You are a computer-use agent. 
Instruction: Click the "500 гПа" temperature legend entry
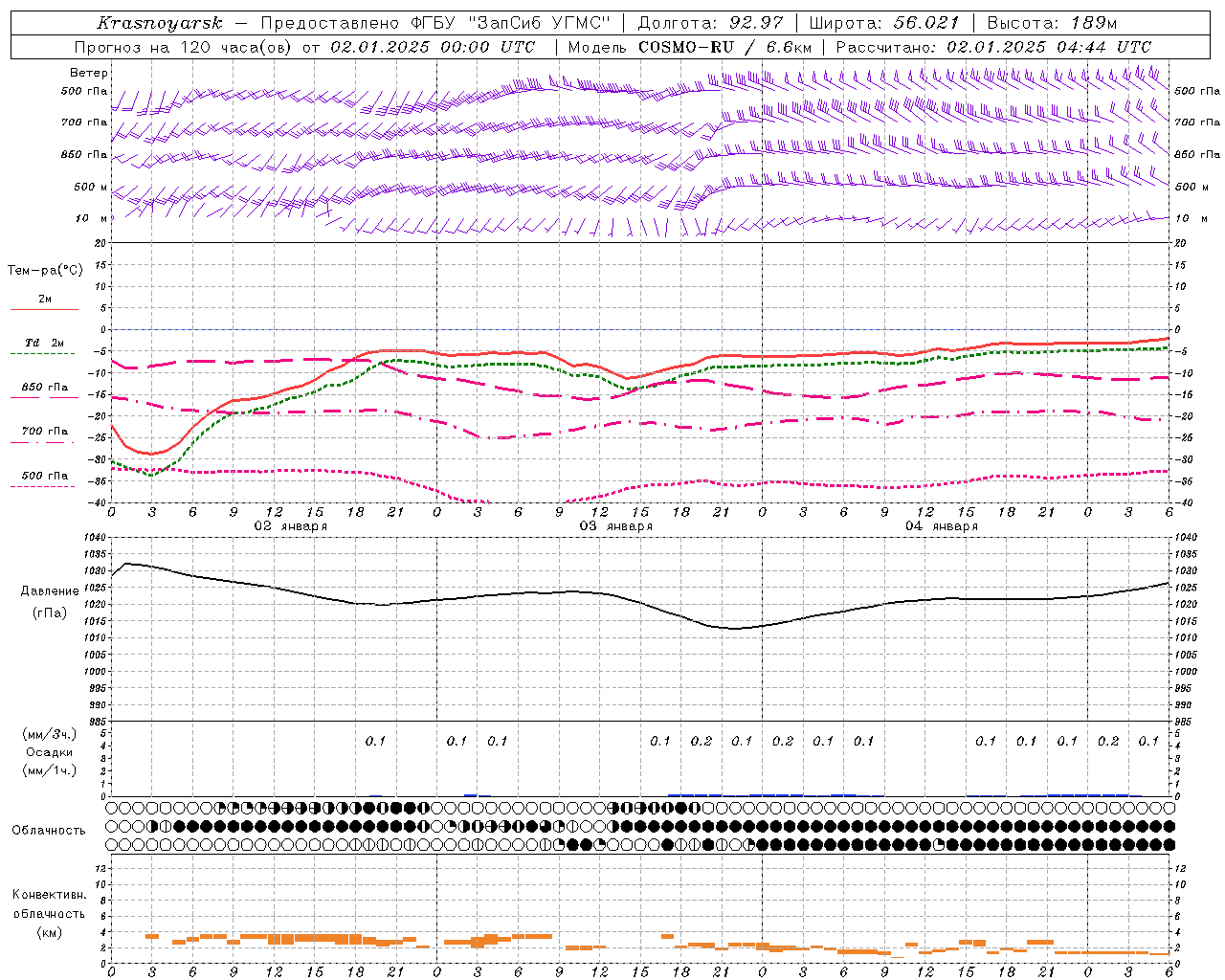(x=45, y=476)
